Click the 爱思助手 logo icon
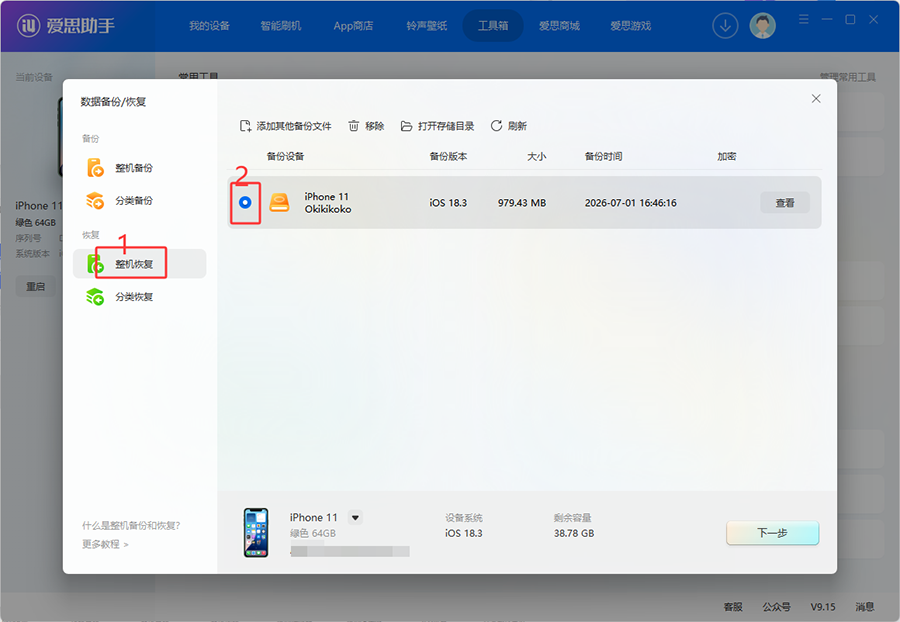This screenshot has width=900, height=622. coord(28,25)
